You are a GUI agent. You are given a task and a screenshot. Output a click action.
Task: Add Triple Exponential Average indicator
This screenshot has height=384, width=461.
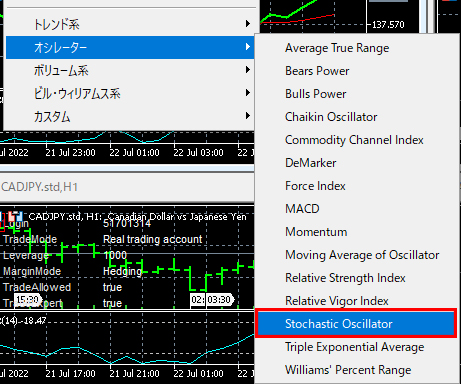(x=357, y=347)
